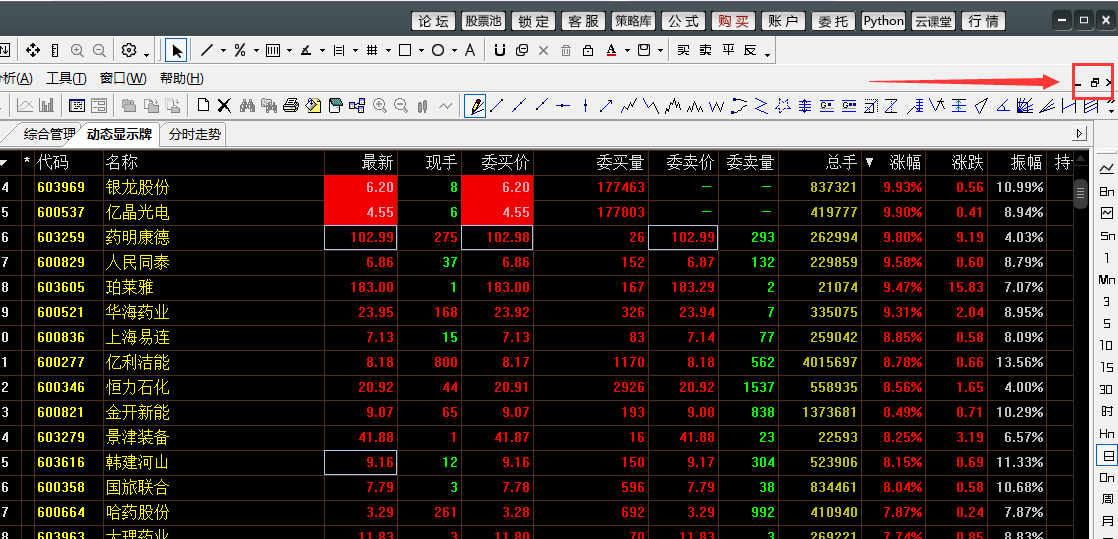Select the hash grid drawing tool
1118x539 pixels.
tap(371, 51)
